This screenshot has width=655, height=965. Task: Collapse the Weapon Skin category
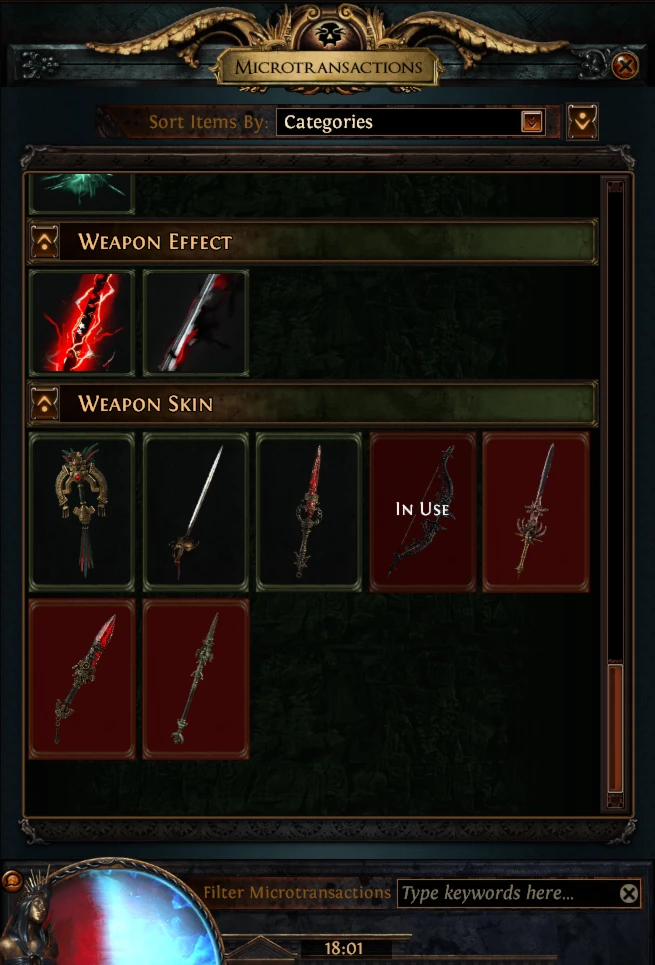45,404
